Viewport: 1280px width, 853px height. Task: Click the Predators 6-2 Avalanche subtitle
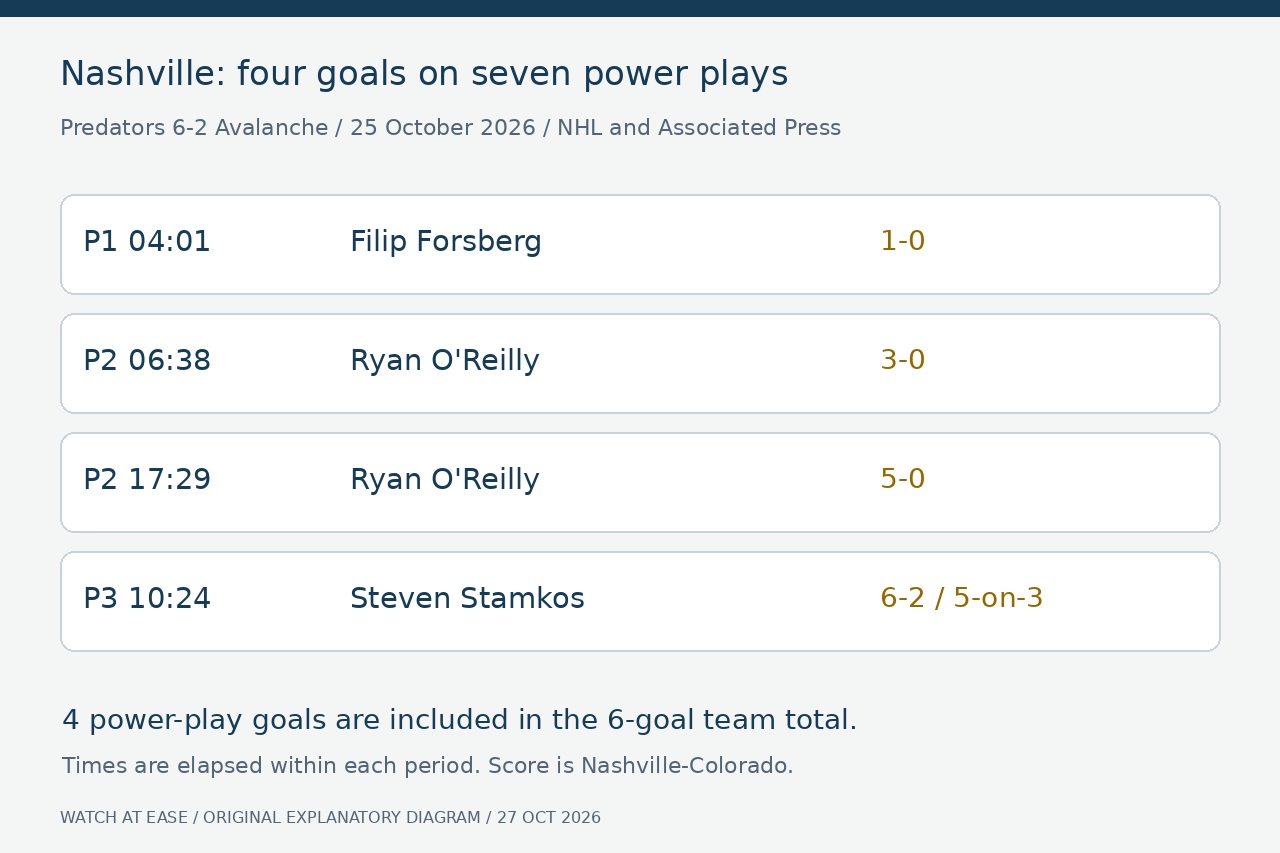(450, 128)
